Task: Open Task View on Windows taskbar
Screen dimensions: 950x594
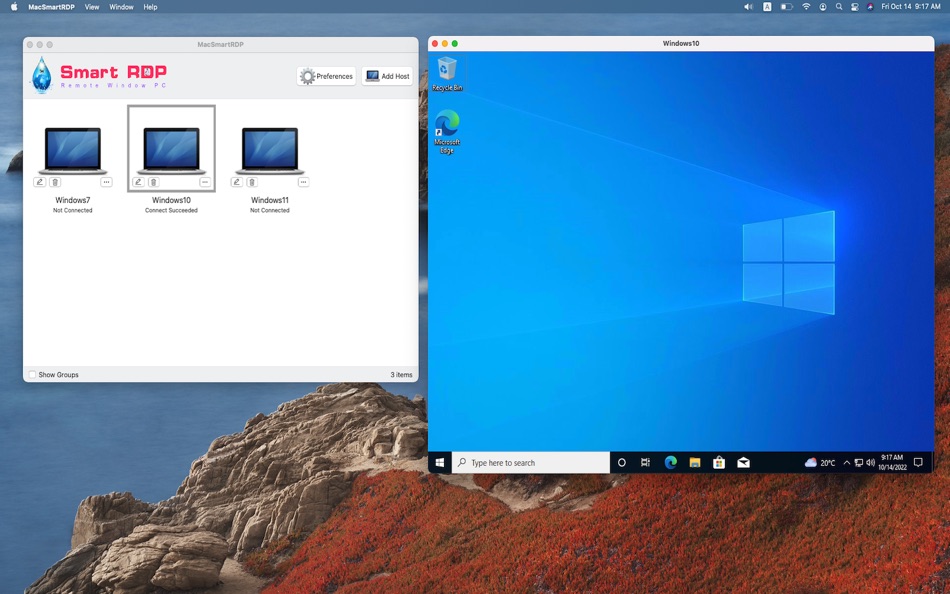Action: [x=645, y=462]
